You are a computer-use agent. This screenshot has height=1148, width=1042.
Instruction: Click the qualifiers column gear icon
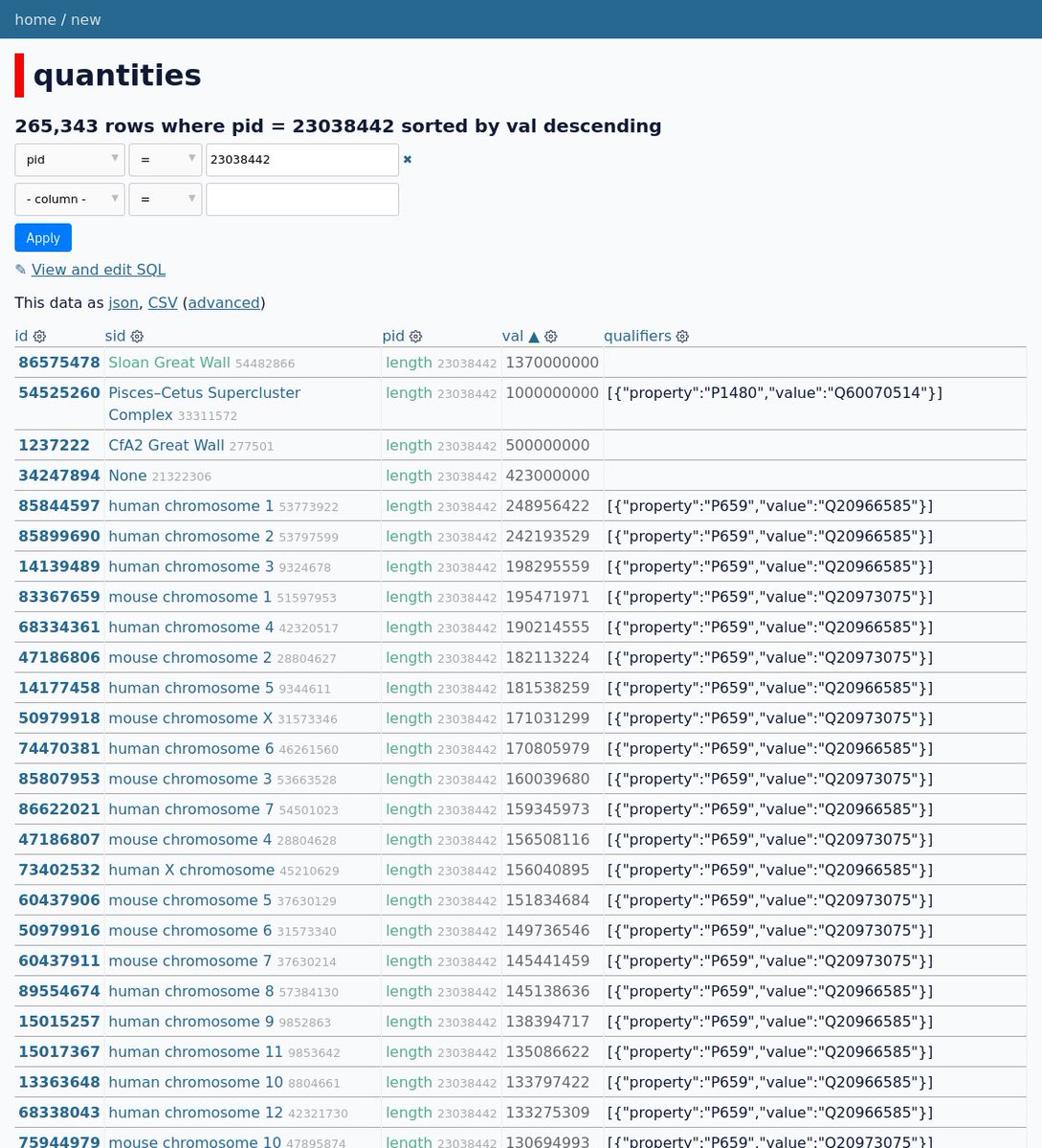(x=682, y=337)
